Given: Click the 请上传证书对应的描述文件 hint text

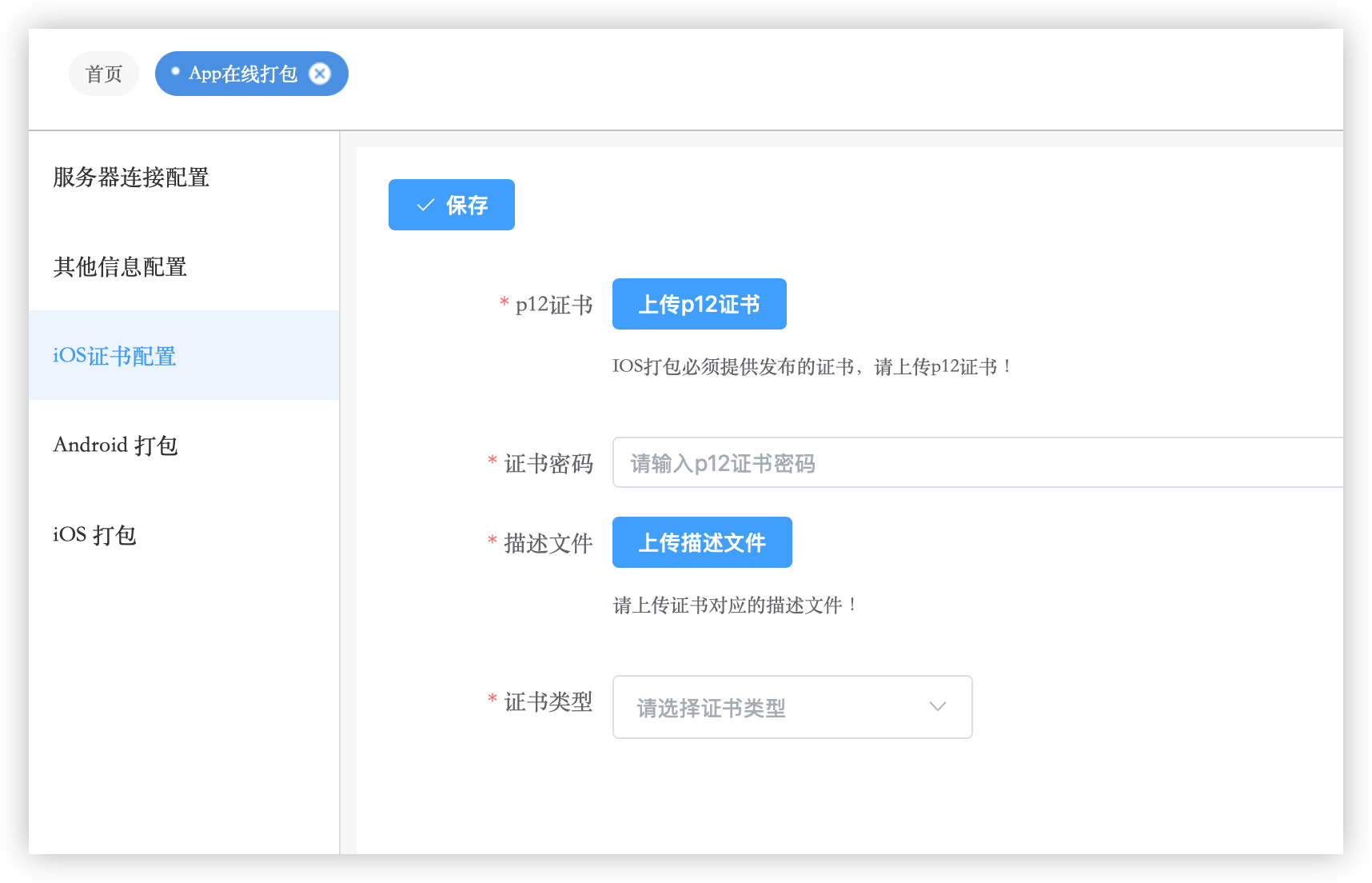Looking at the screenshot, I should tap(735, 605).
